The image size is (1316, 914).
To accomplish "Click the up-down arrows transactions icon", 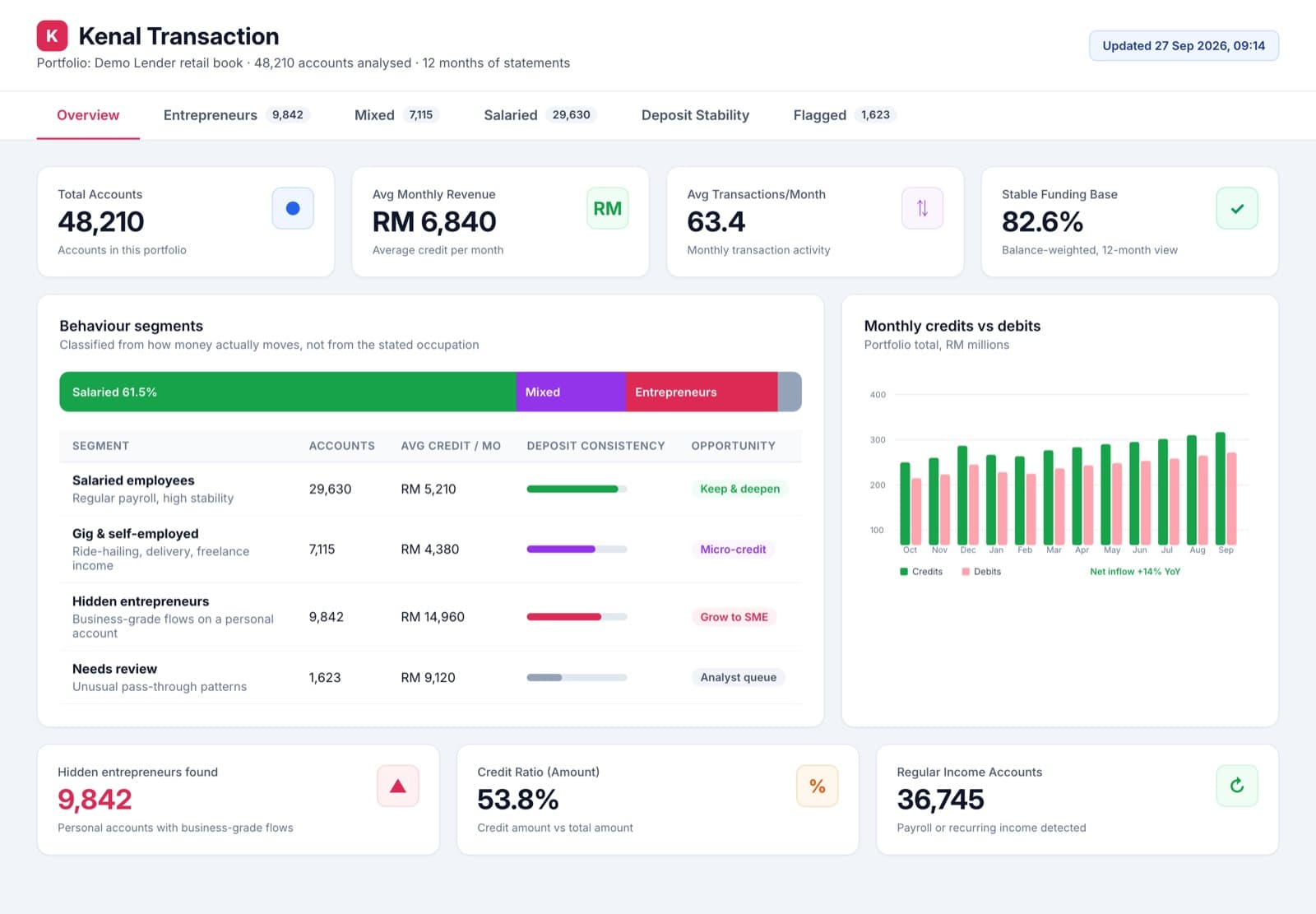I will (x=922, y=208).
